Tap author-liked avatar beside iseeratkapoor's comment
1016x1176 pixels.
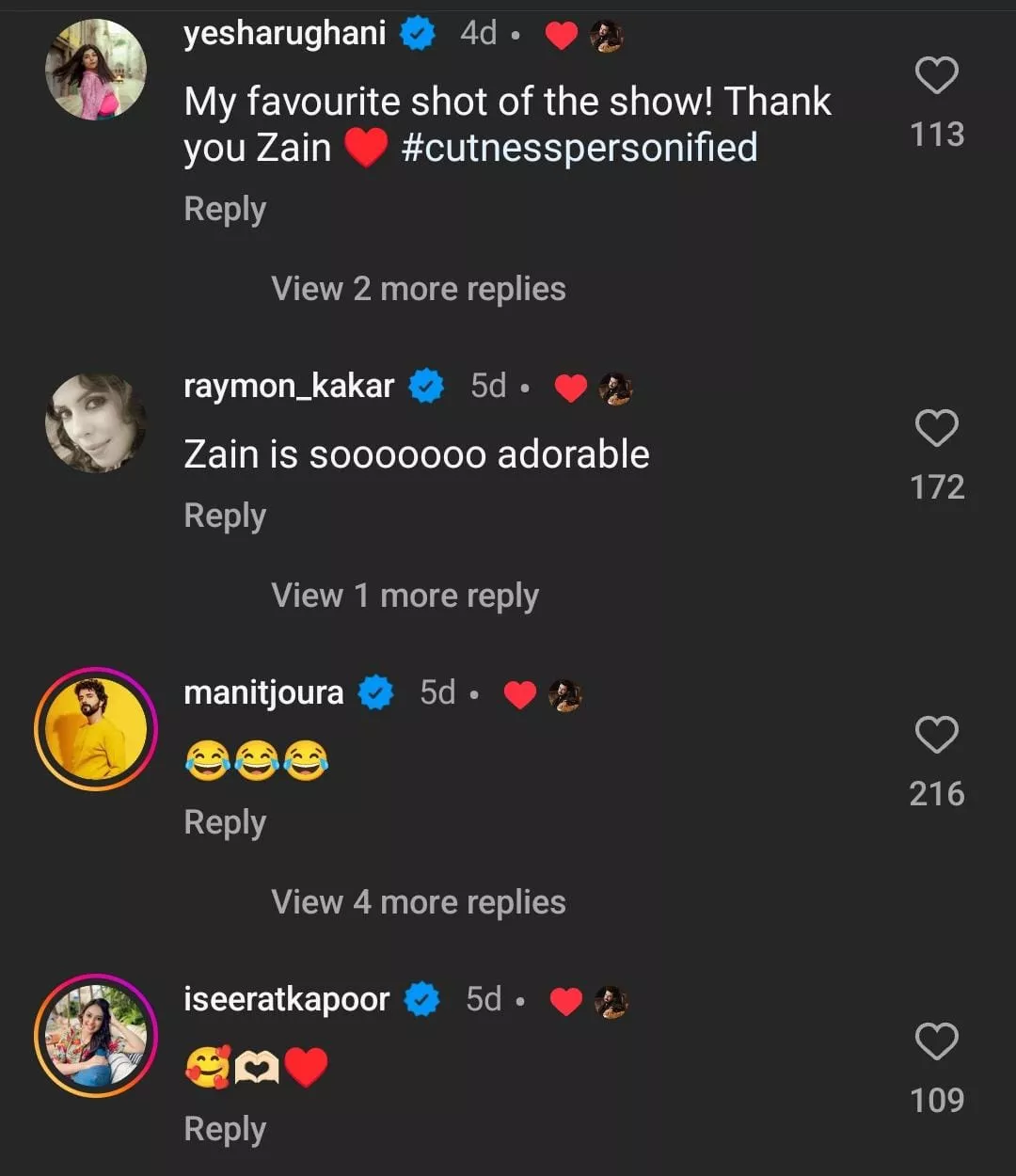(611, 1001)
